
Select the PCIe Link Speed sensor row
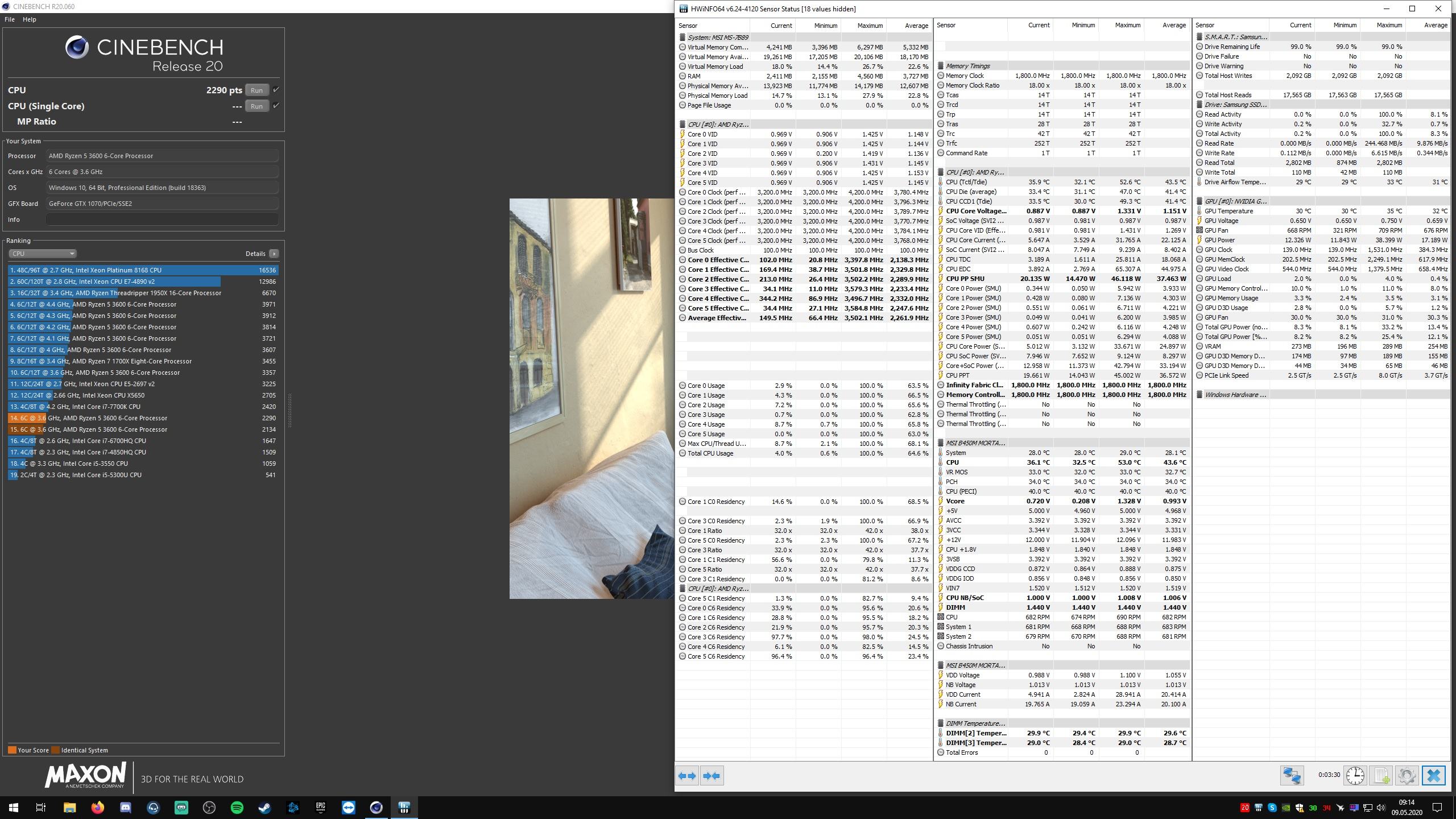1322,375
